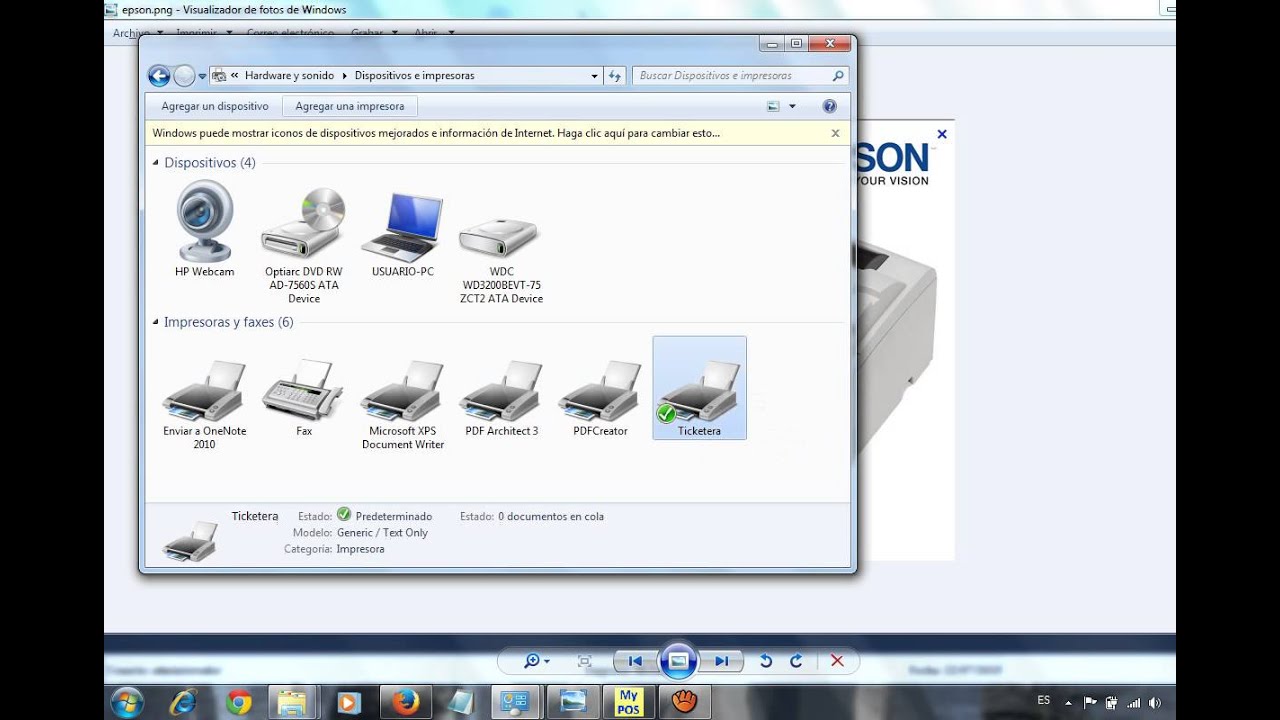This screenshot has height=720, width=1280.
Task: Launch Google Chrome from the taskbar
Action: [238, 702]
